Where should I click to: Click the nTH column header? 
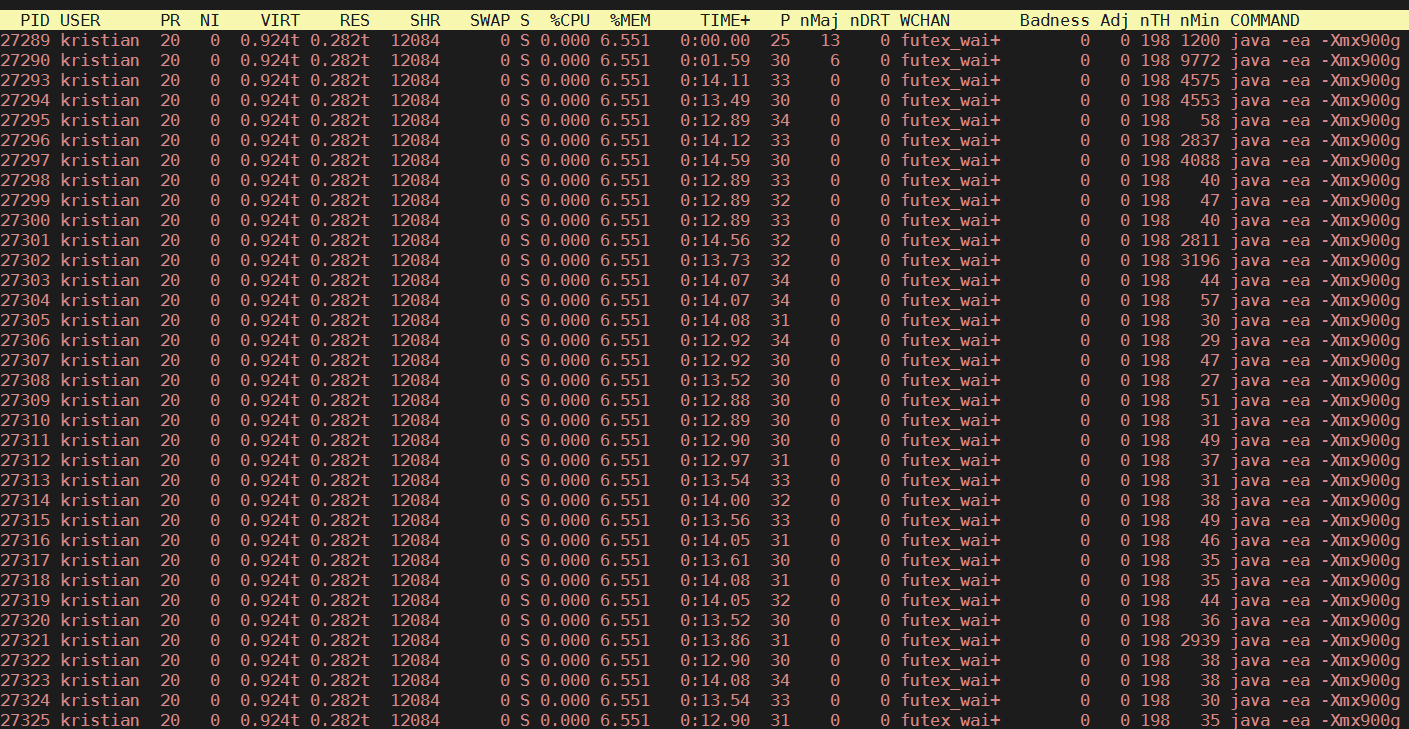tap(1155, 20)
